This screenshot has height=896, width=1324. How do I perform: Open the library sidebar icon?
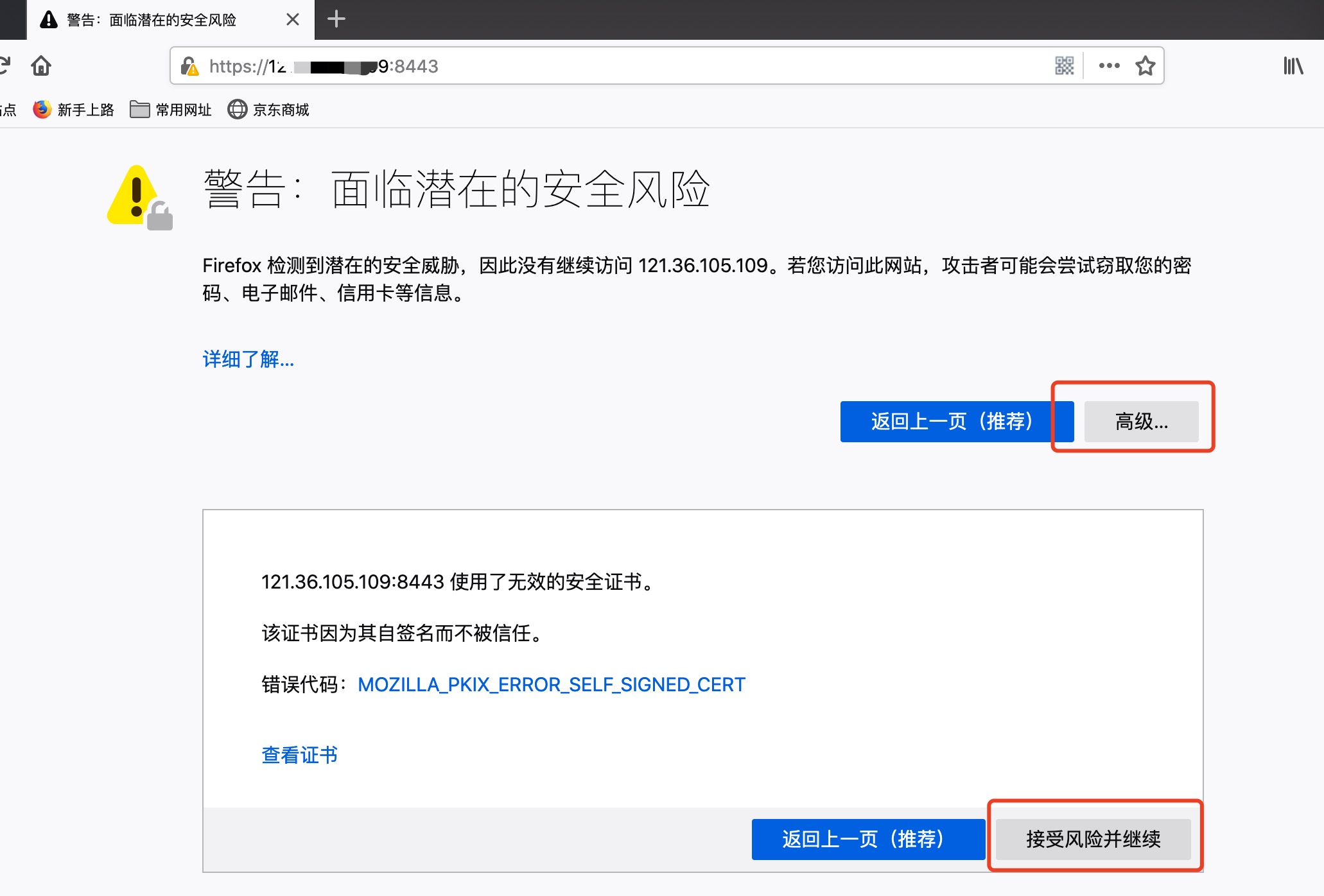point(1293,65)
